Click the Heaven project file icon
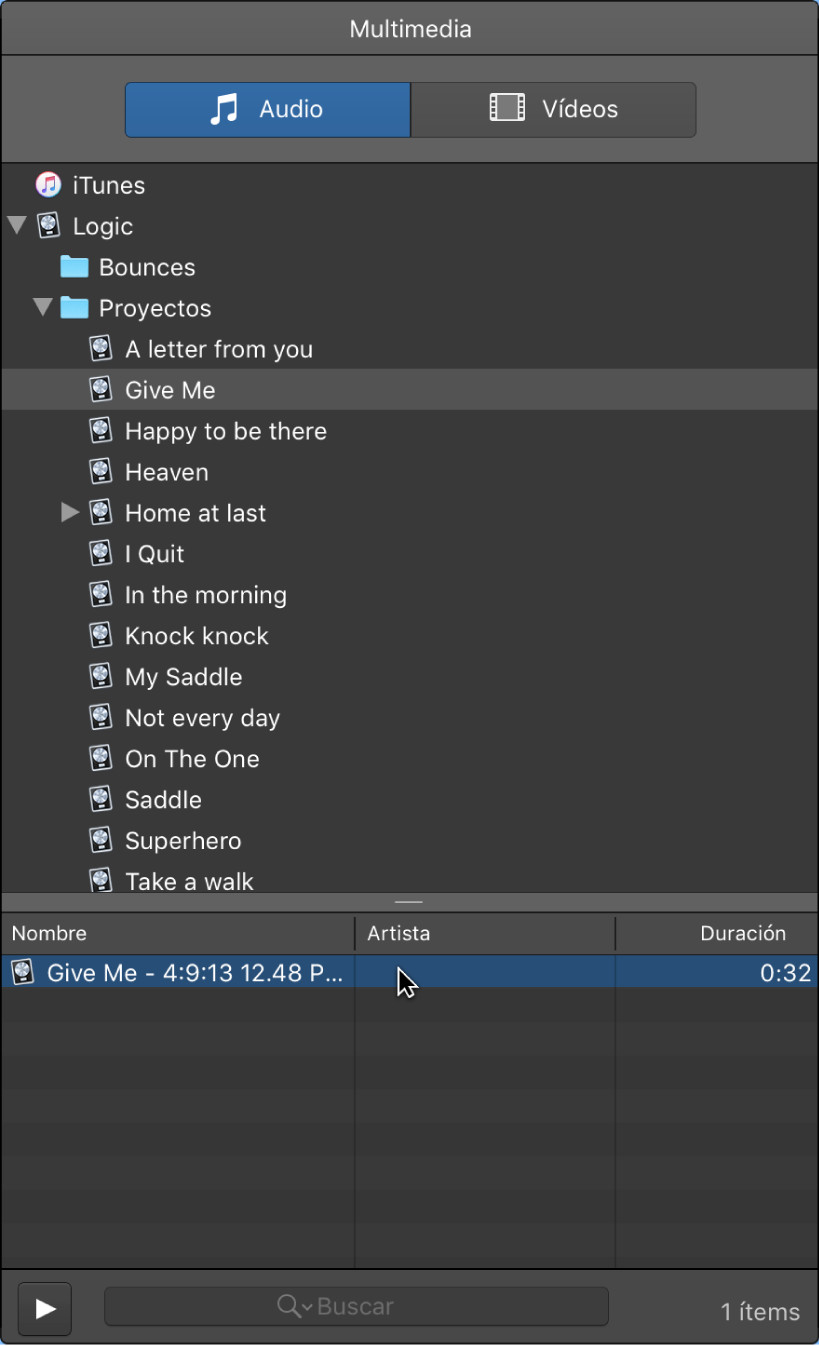The width and height of the screenshot is (819, 1346). [100, 472]
